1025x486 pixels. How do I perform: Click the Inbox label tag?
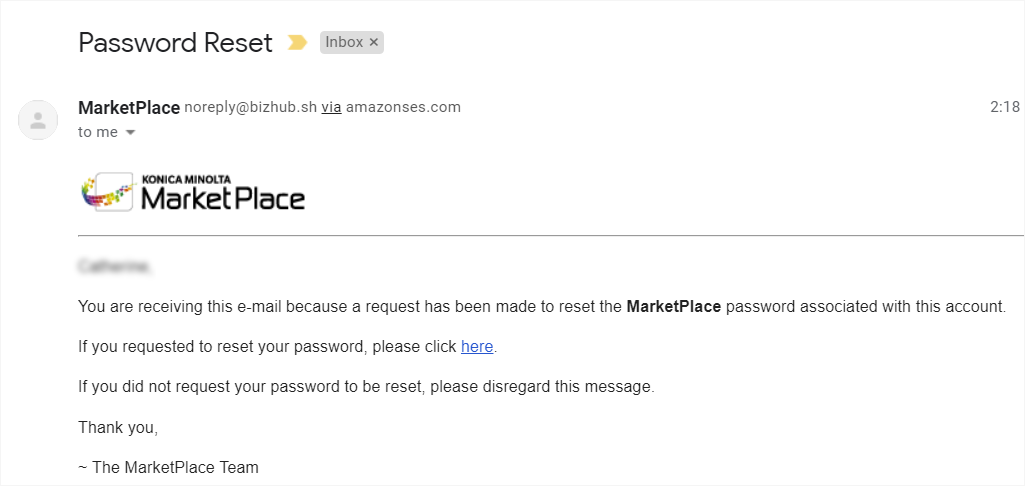coord(344,42)
